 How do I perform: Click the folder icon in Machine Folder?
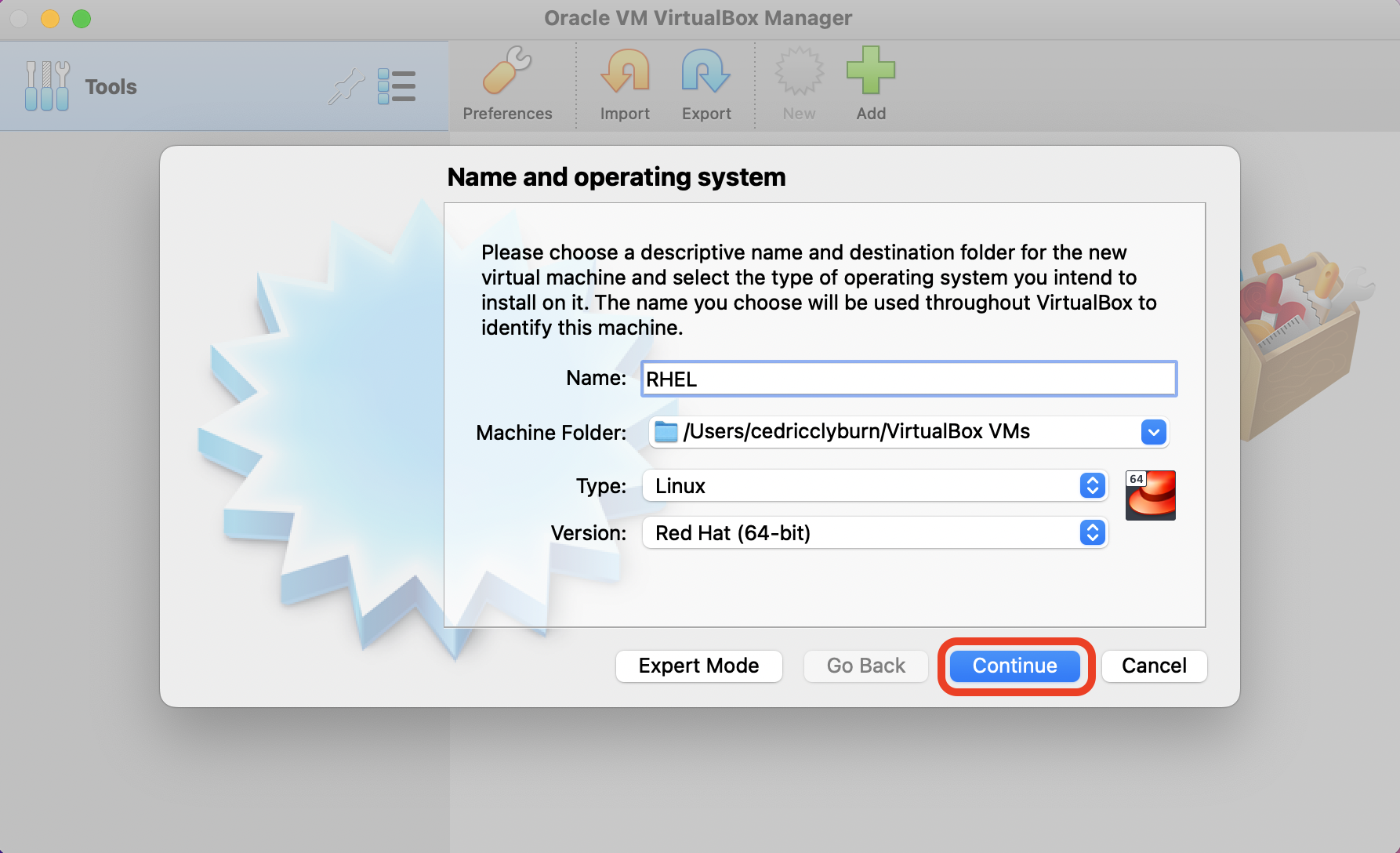[666, 432]
